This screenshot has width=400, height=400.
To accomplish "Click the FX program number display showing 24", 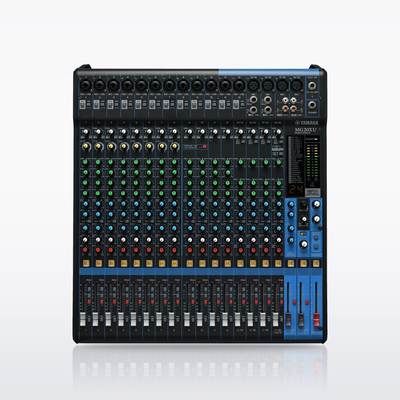I will (295, 190).
